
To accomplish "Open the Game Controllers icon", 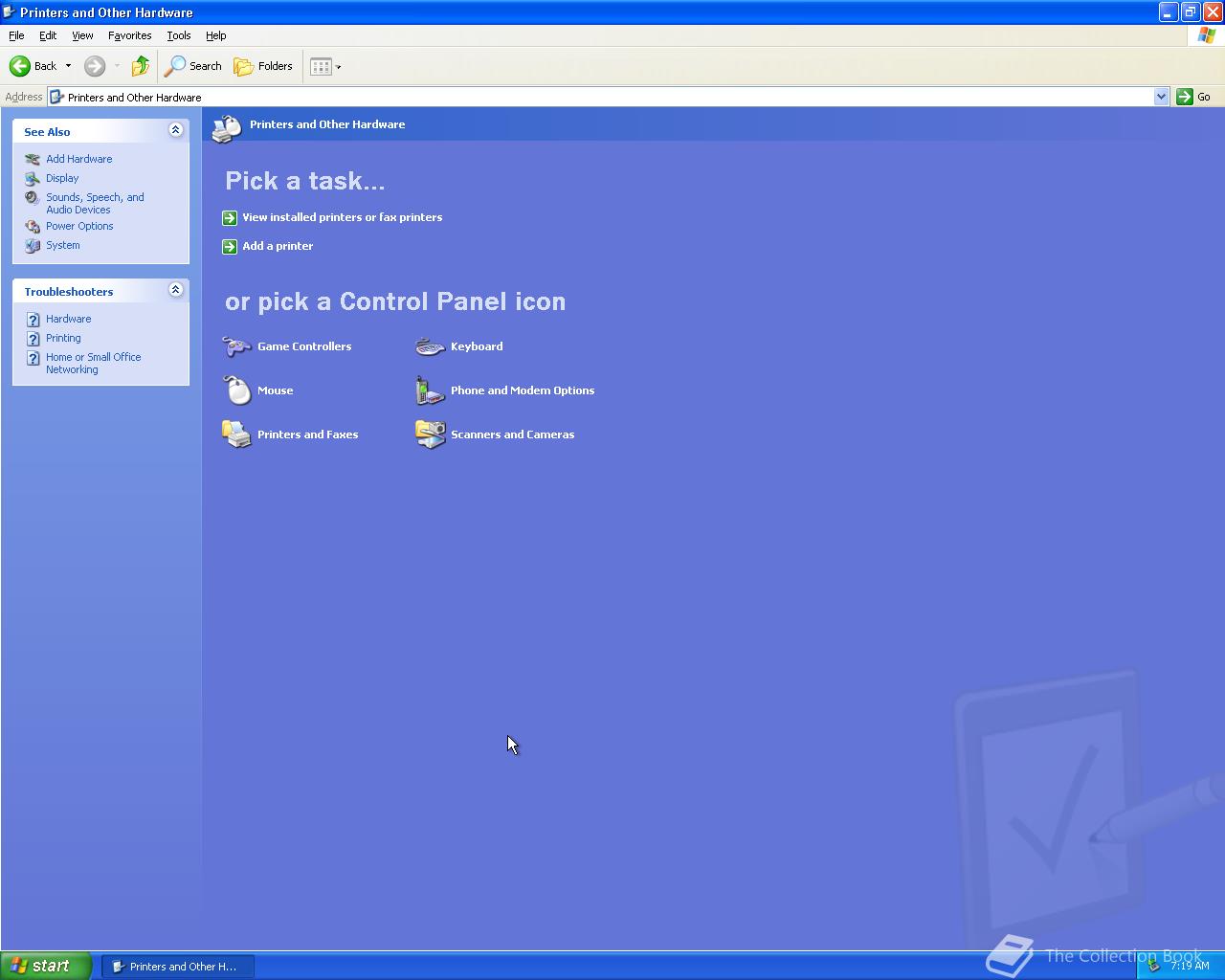I will coord(236,346).
